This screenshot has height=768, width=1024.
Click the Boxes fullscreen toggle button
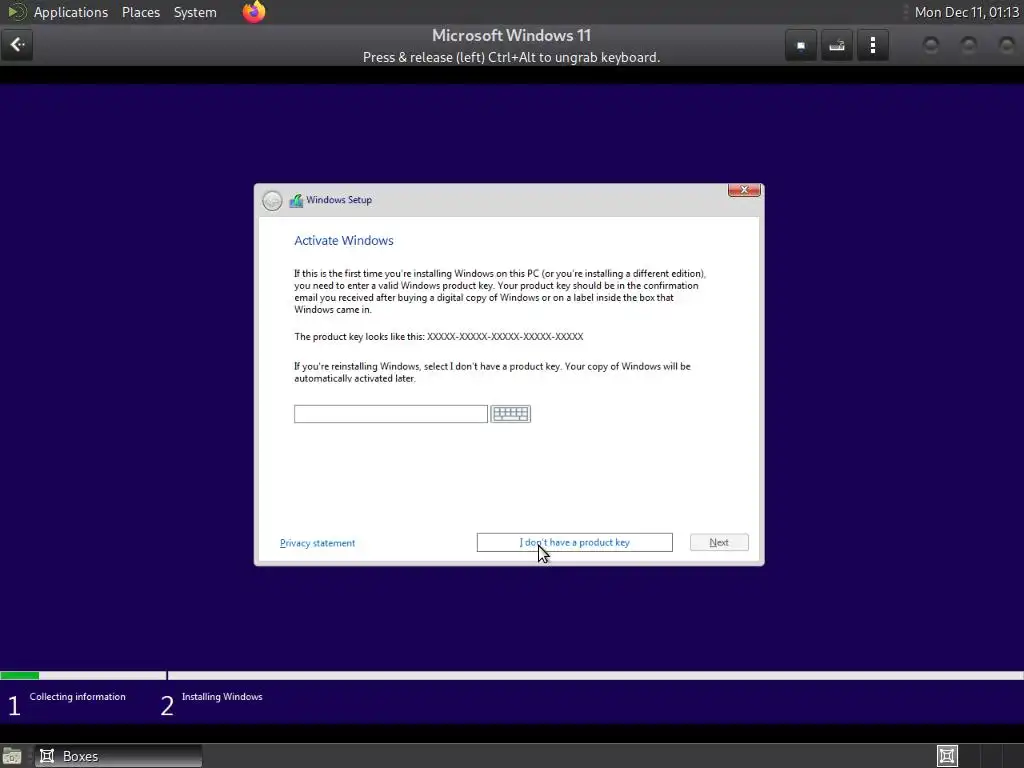coord(801,45)
